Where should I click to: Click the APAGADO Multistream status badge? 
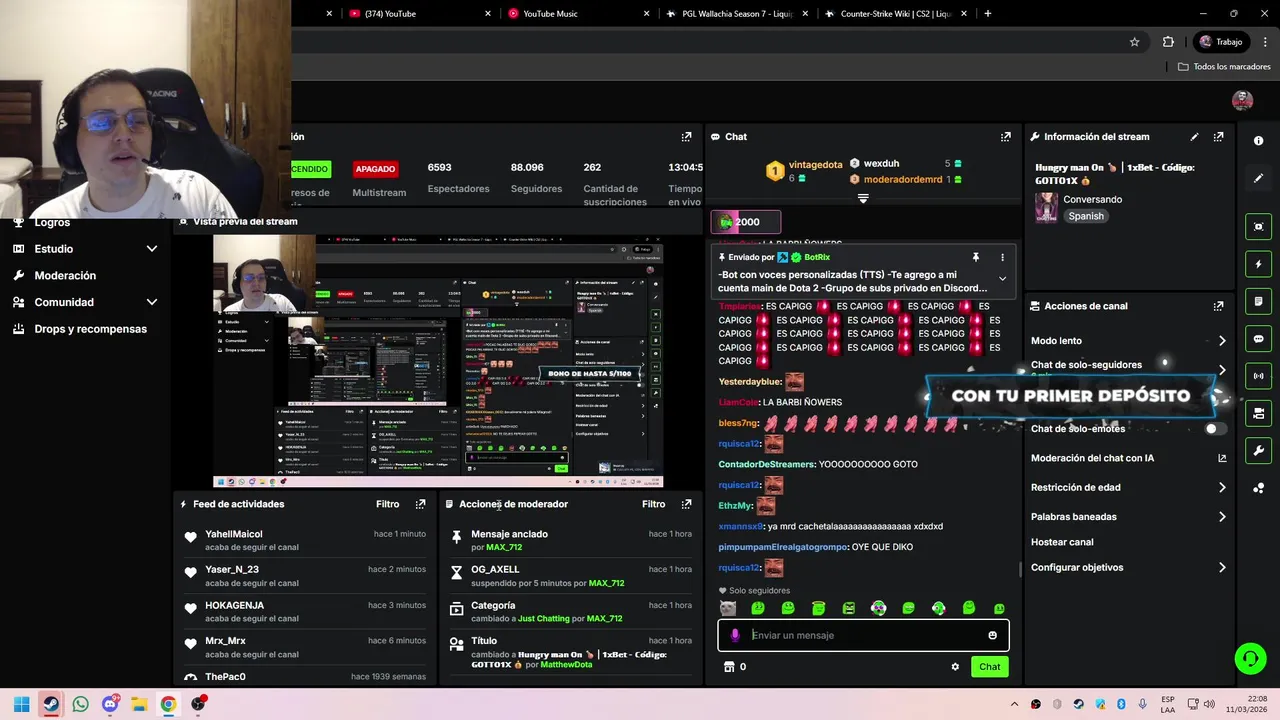[x=376, y=169]
